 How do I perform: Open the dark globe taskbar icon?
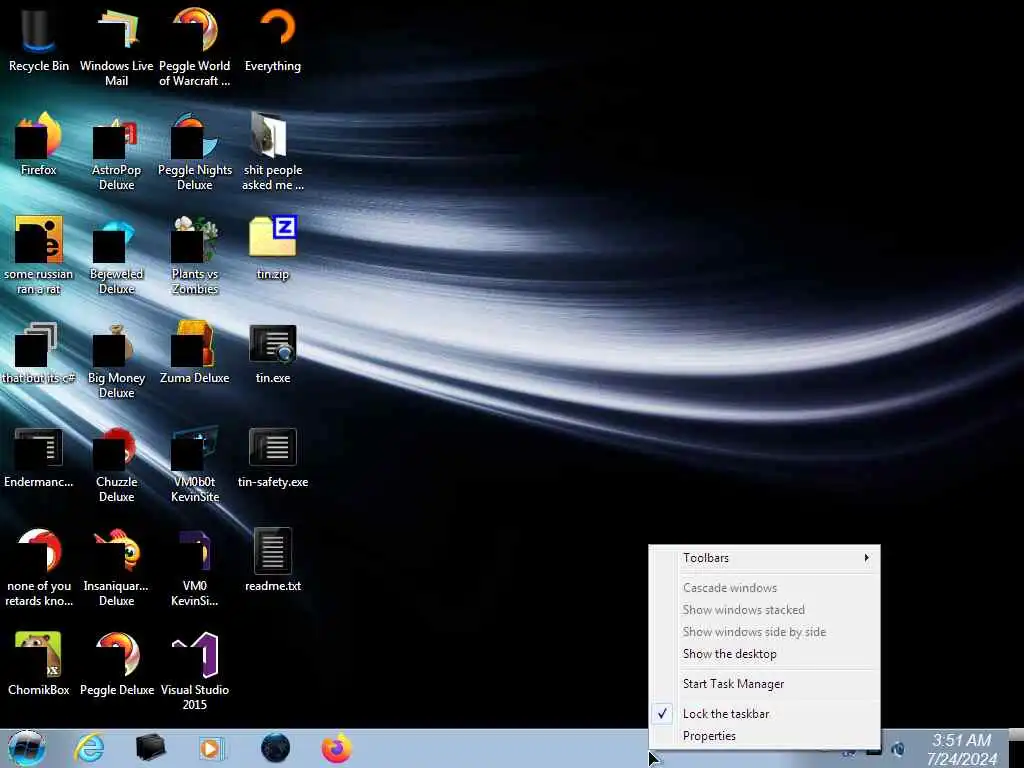275,748
